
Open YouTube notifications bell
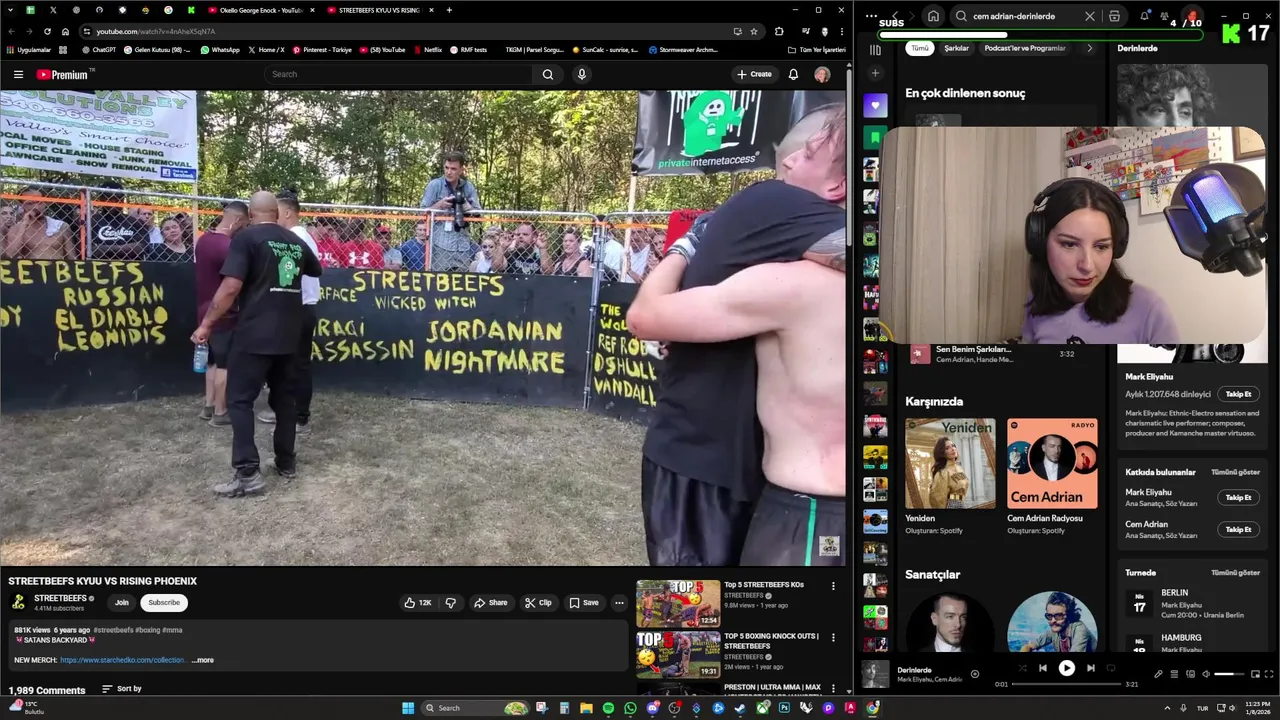[x=793, y=74]
